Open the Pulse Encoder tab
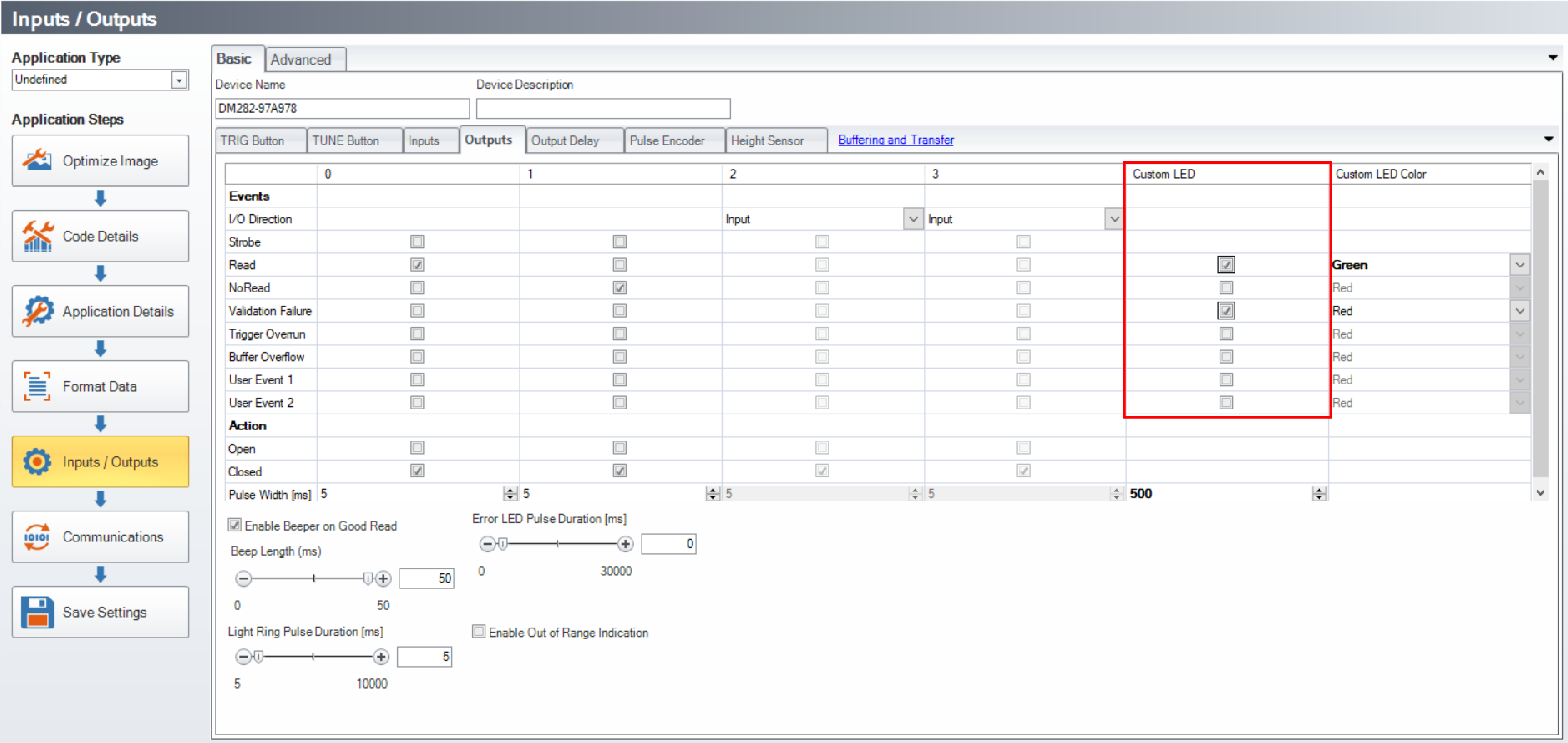Screen dimensions: 1568x743 [x=666, y=141]
